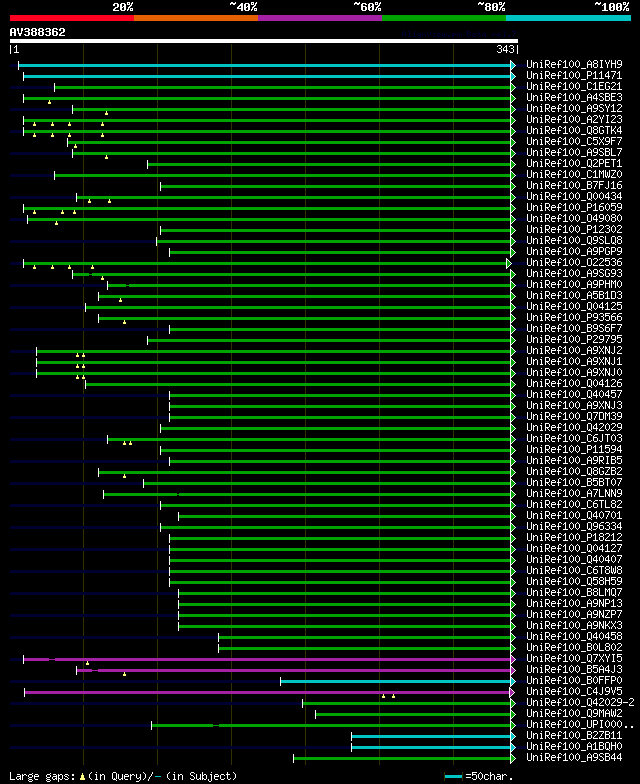The image size is (640, 784).
Task: Click UniRef100_P29795 label
Action: 574,340
